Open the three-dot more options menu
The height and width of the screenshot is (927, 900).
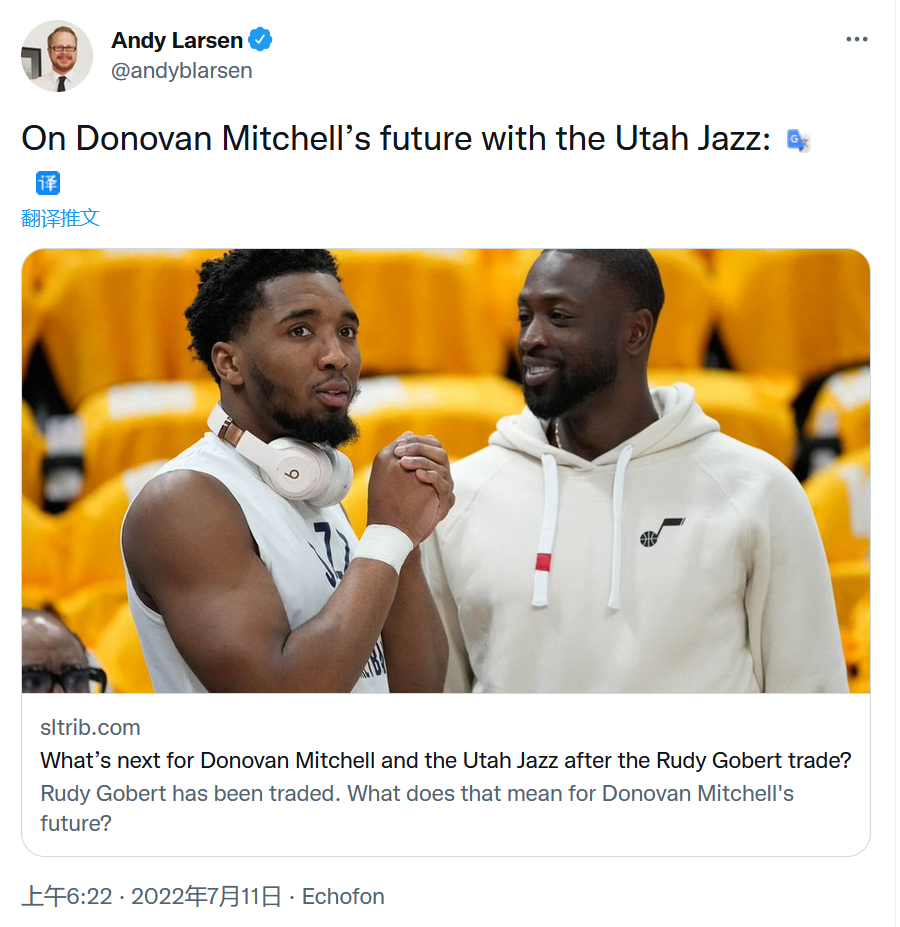pos(857,39)
